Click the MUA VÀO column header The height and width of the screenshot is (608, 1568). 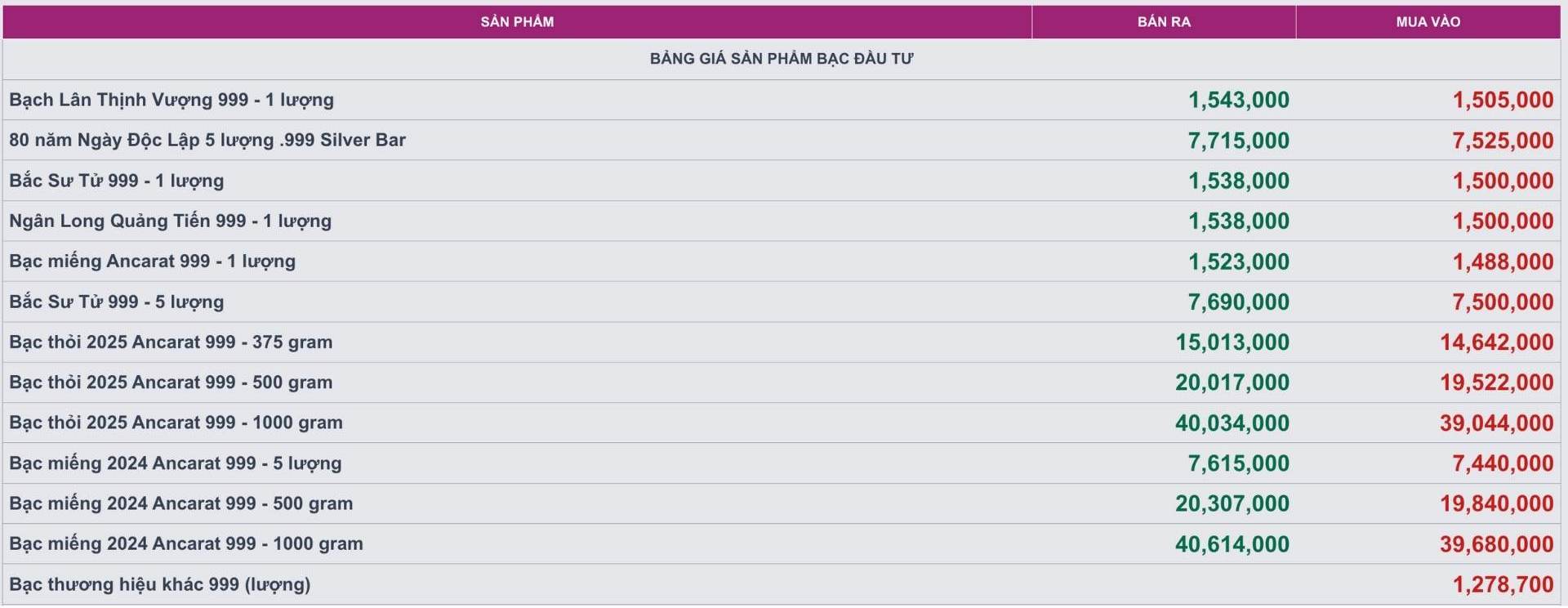(1428, 22)
